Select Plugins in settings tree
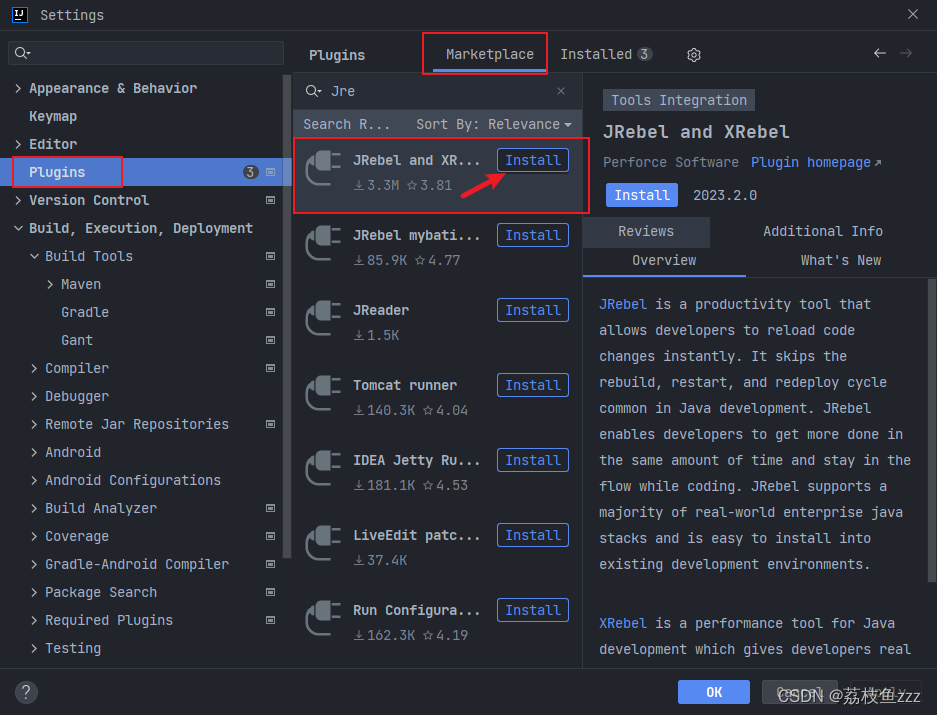Image resolution: width=937 pixels, height=715 pixels. click(x=146, y=172)
